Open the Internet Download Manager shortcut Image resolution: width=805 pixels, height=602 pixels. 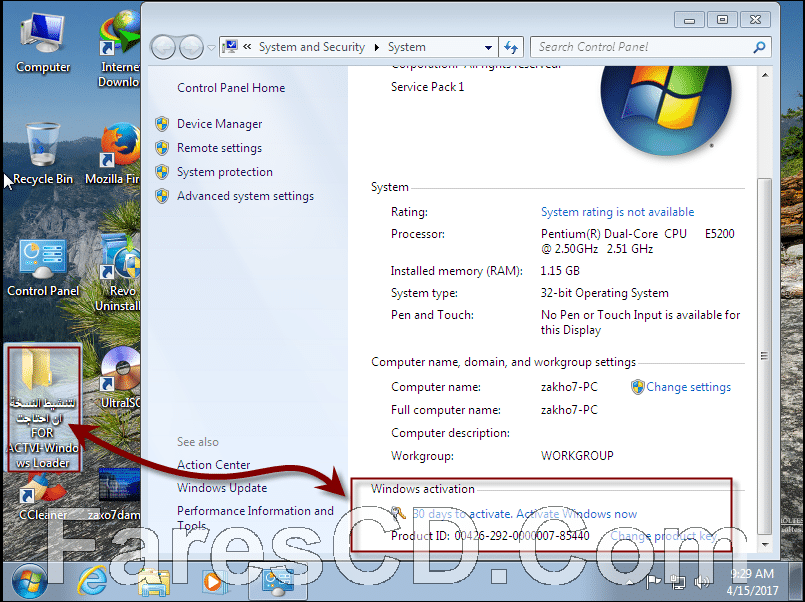tap(119, 49)
